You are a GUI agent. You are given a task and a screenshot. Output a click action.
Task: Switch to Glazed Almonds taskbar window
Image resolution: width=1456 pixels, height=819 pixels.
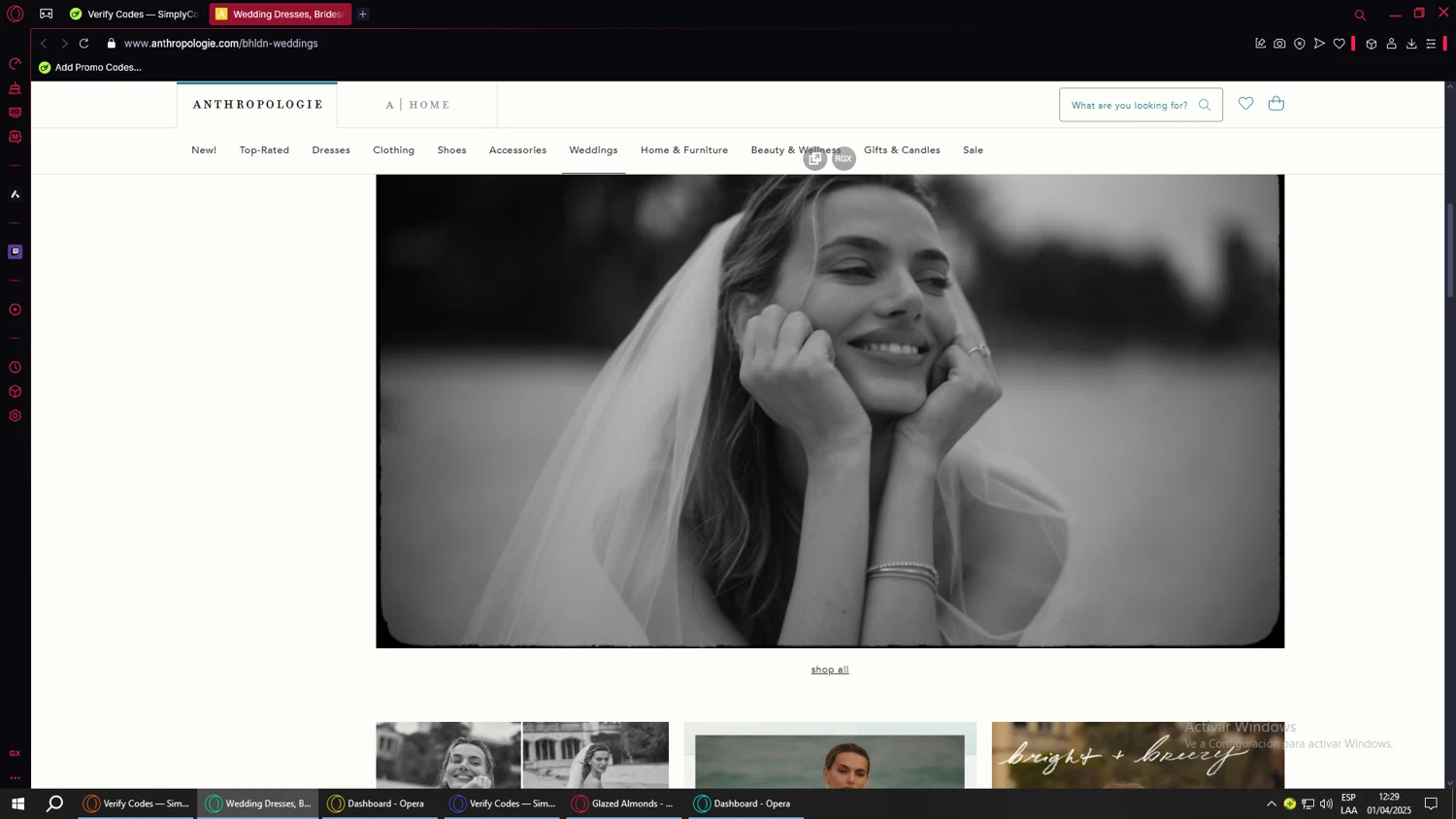coord(625,803)
